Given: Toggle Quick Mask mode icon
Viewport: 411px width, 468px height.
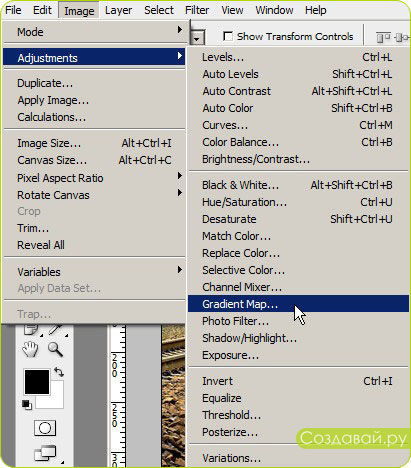Looking at the screenshot, I should [45, 428].
